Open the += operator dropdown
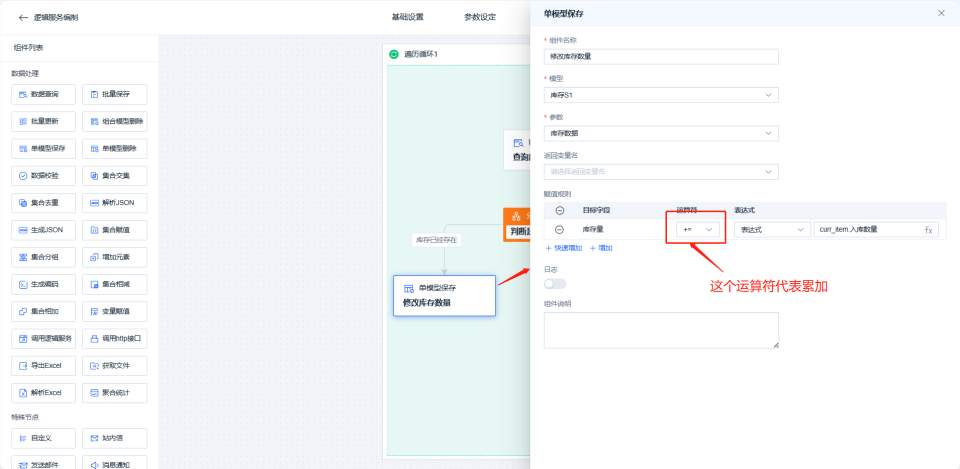Screen dimensions: 960x469 click(698, 230)
